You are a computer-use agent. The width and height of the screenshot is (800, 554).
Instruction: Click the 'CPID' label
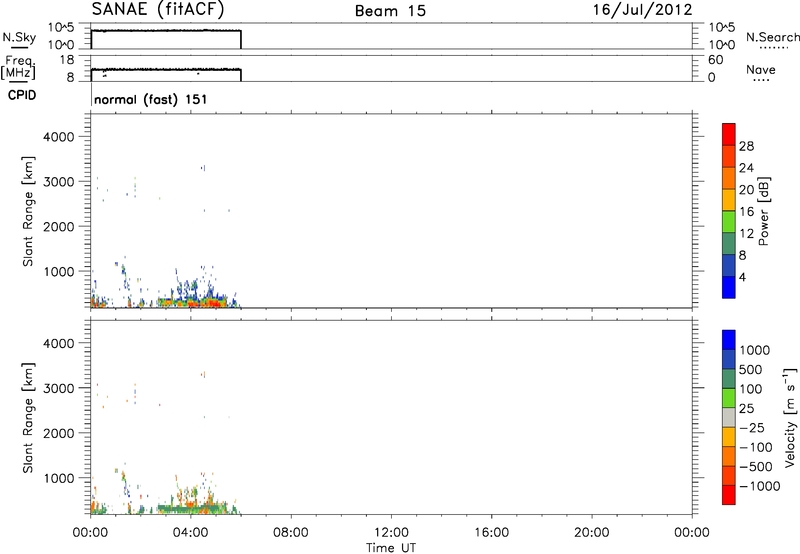(22, 95)
